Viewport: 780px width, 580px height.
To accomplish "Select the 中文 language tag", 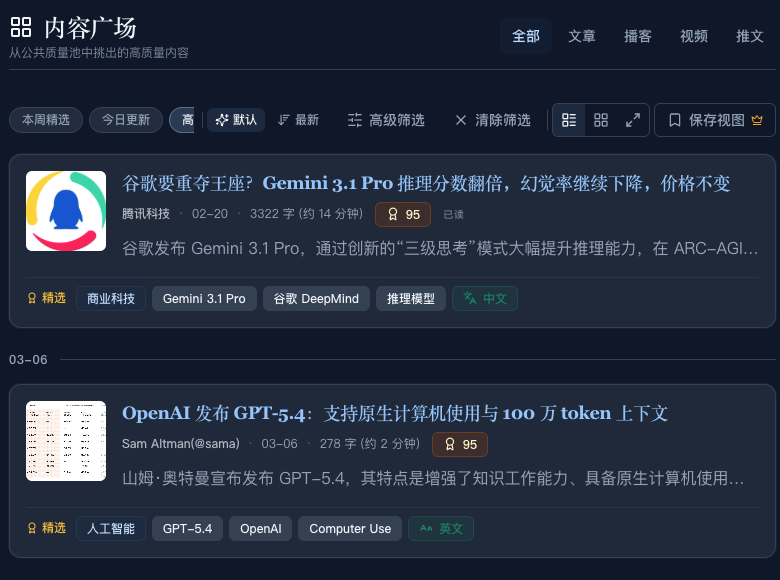I will [x=485, y=298].
